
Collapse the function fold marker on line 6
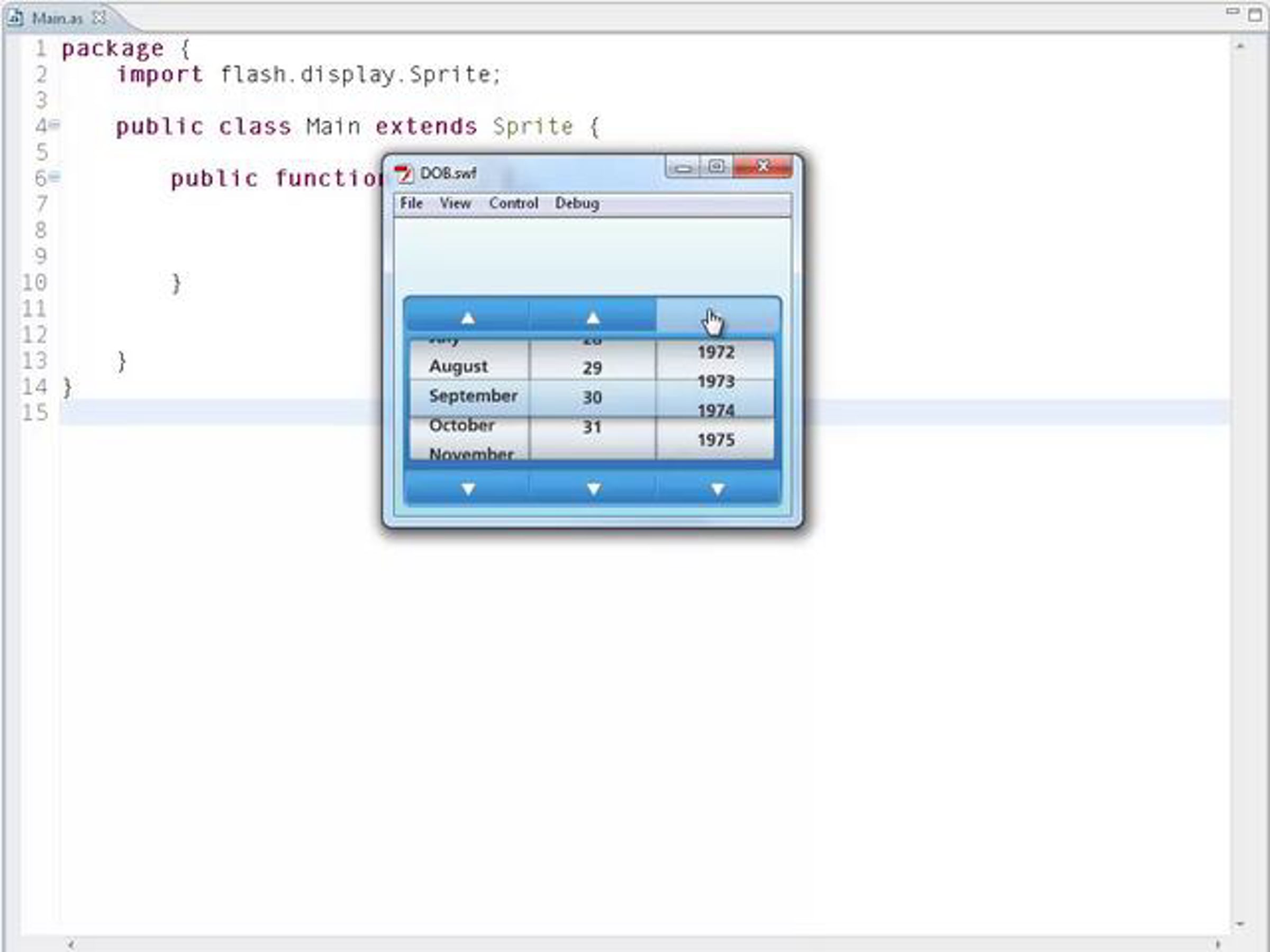55,177
